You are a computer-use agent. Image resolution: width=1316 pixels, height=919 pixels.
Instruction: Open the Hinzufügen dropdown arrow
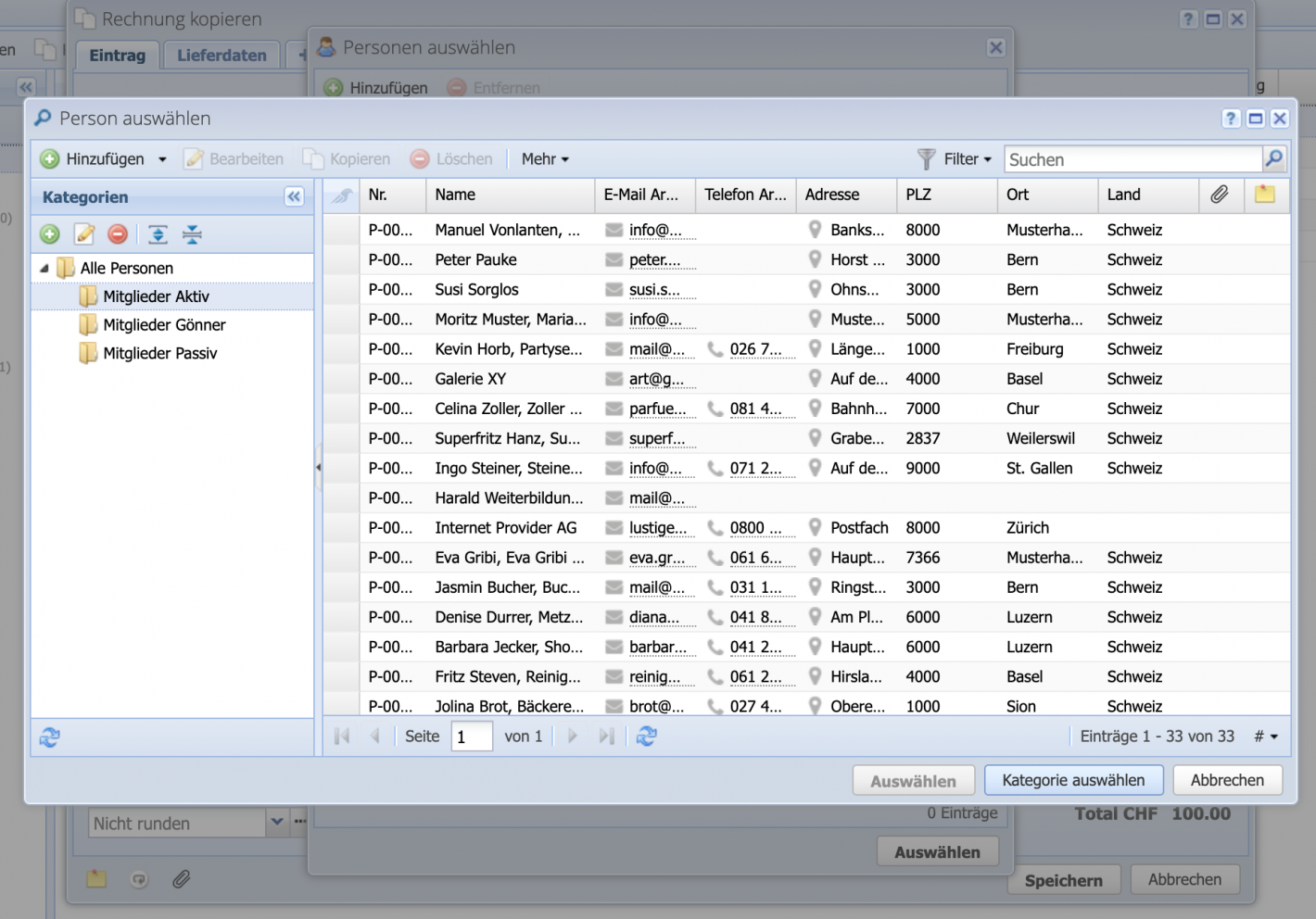(x=162, y=158)
